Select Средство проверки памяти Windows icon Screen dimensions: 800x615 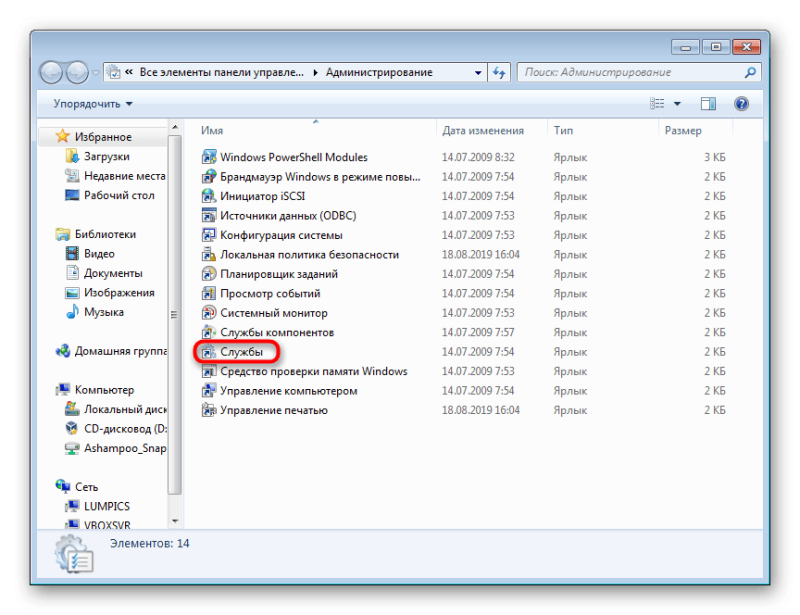pos(209,371)
